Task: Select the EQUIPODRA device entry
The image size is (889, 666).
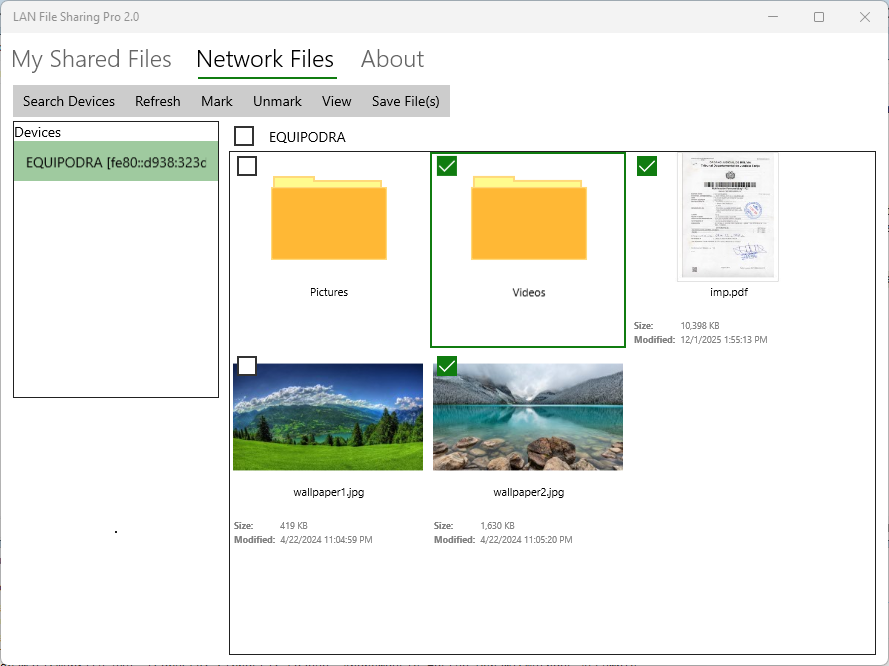Action: 115,162
